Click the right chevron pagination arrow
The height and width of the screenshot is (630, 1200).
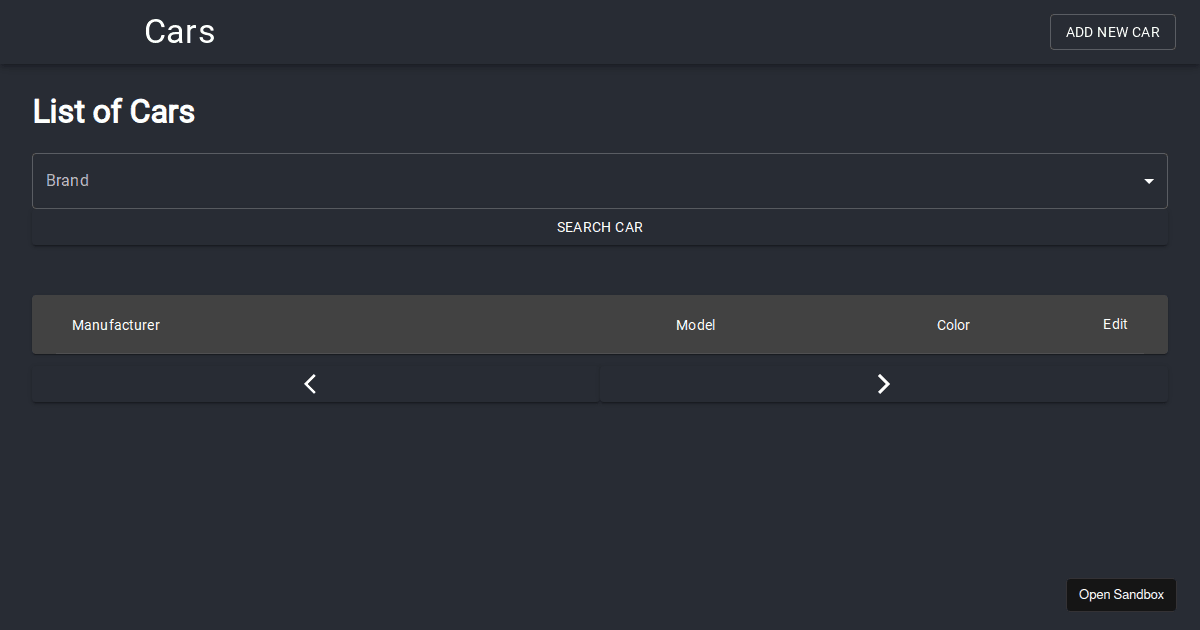(883, 384)
